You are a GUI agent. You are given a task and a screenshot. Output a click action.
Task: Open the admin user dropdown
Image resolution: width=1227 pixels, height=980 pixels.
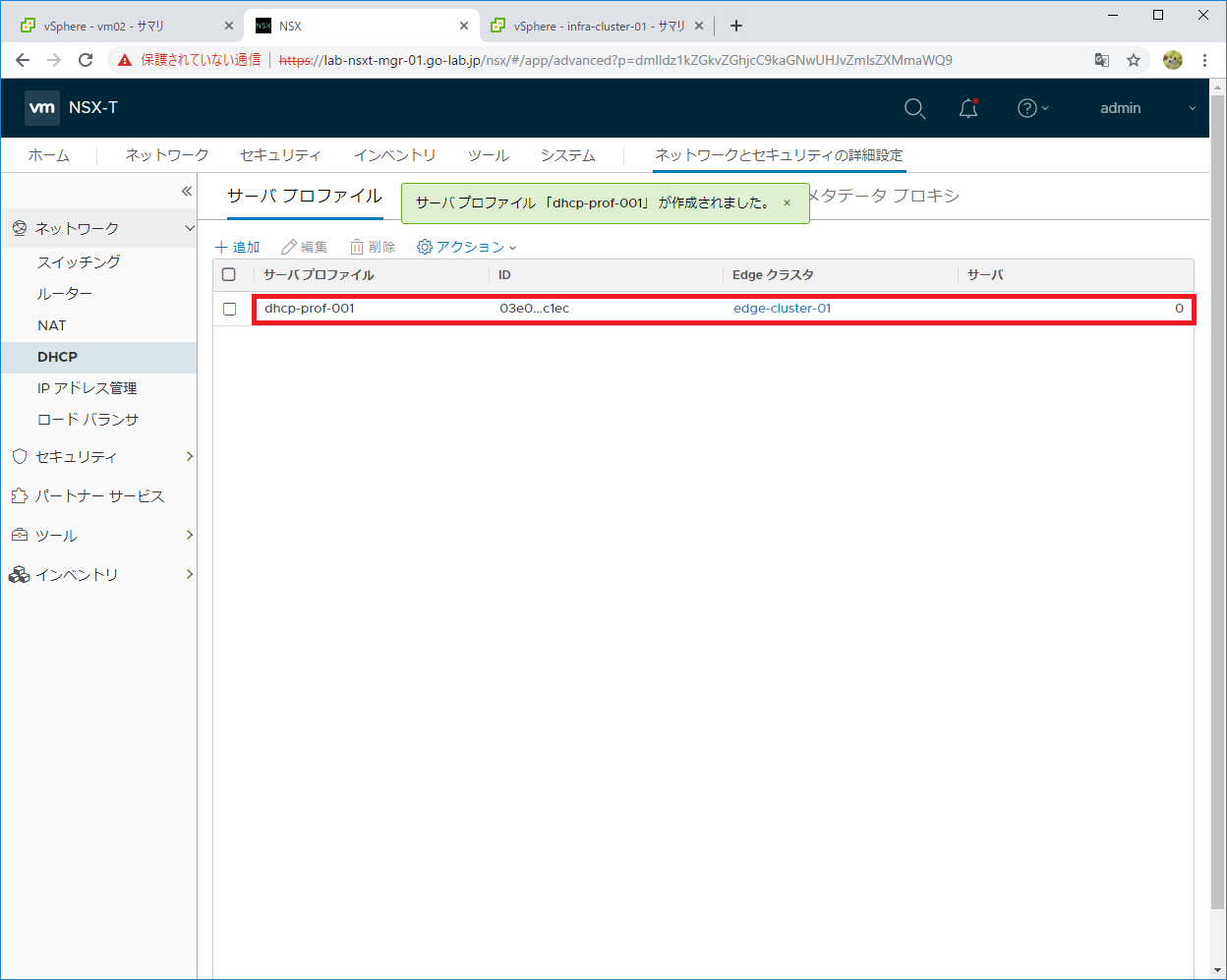[1147, 108]
